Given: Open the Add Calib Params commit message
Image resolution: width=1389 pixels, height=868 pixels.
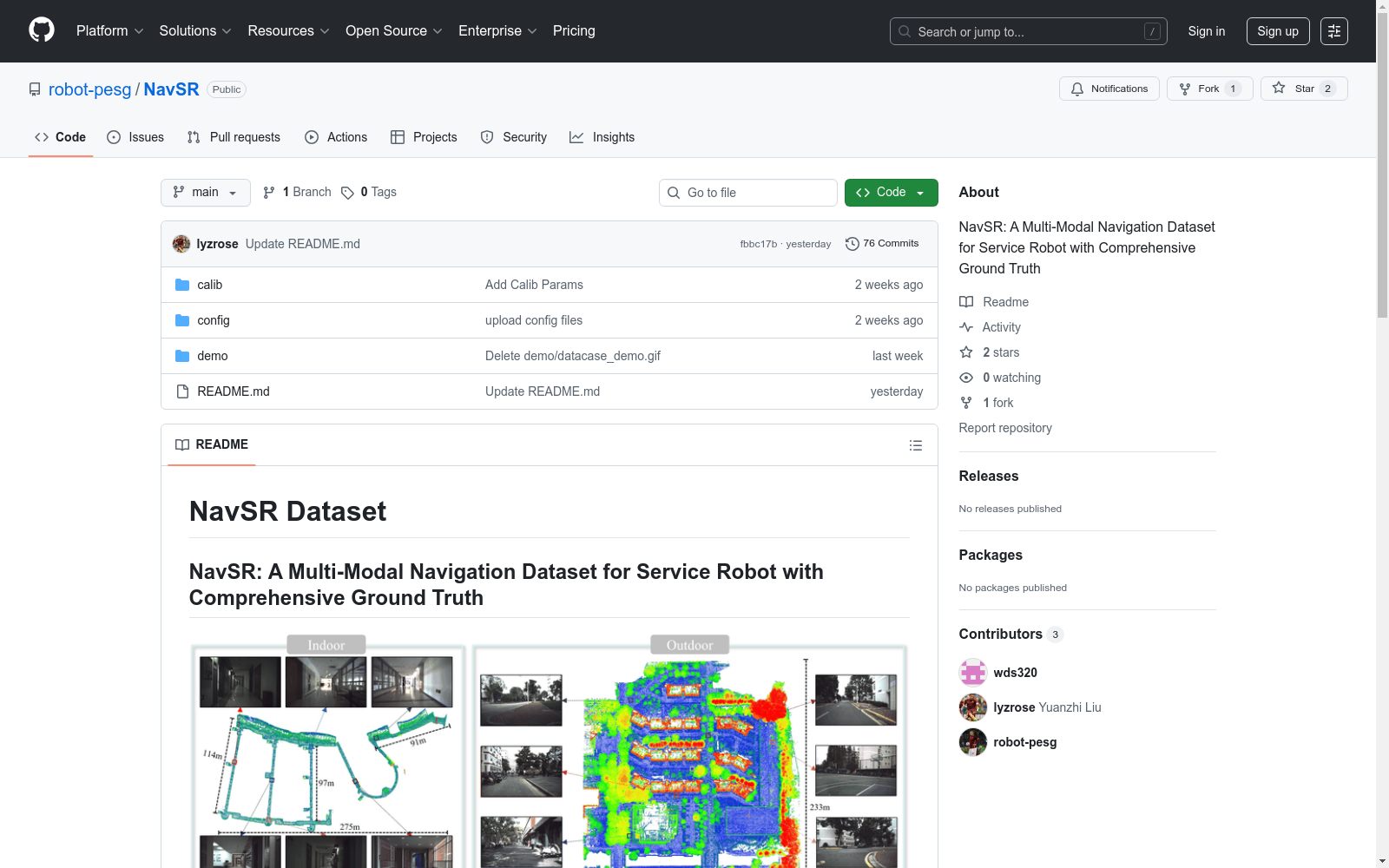Looking at the screenshot, I should coord(534,285).
